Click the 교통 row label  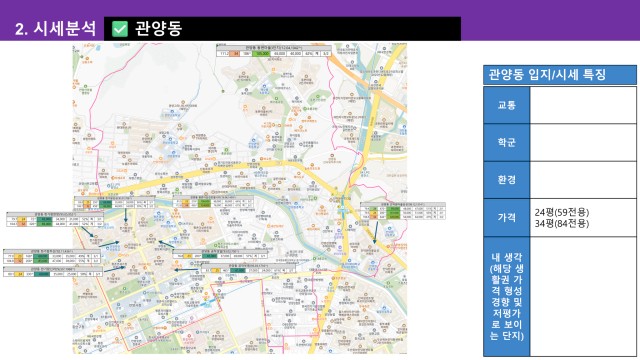(x=507, y=105)
